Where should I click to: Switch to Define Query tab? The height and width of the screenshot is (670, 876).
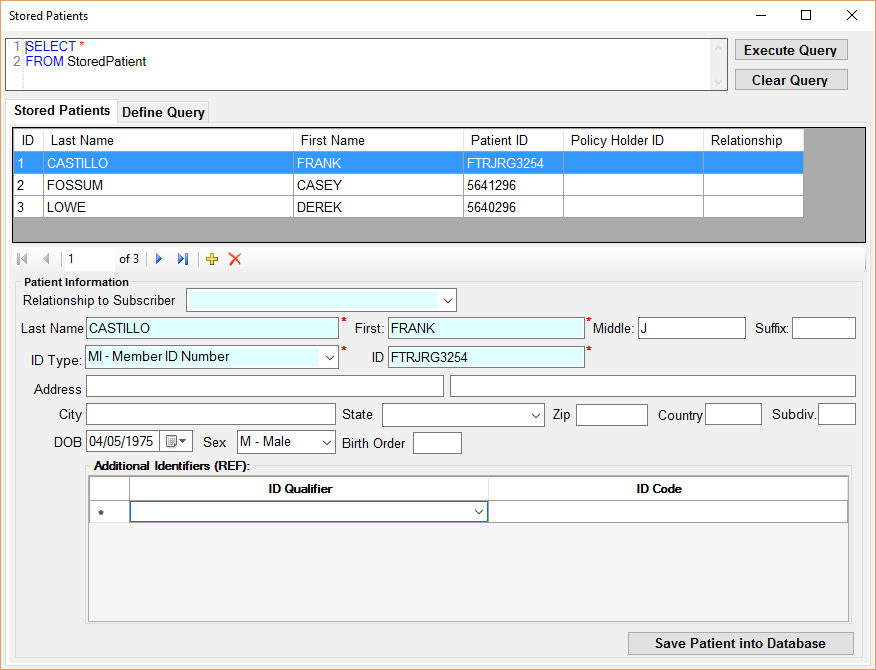[x=163, y=112]
